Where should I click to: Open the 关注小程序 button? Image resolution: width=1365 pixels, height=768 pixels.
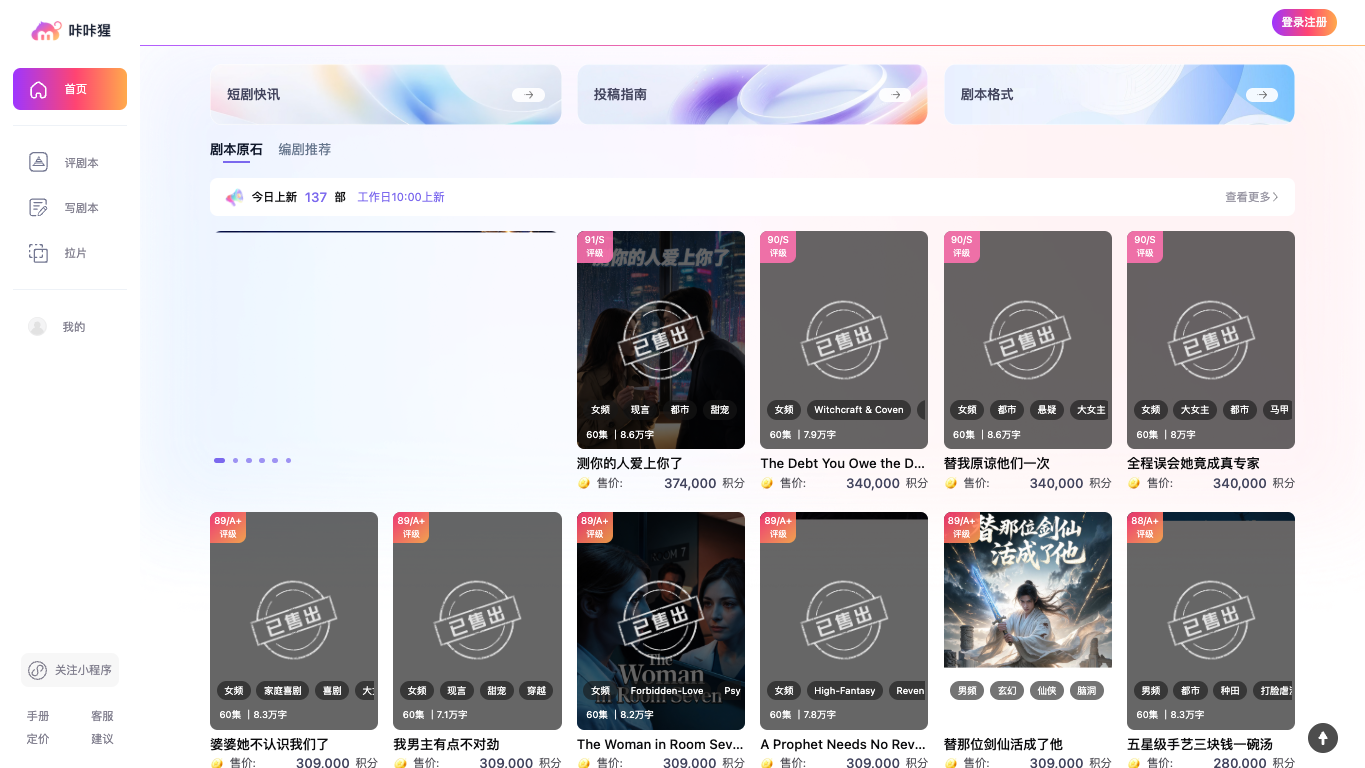[70, 670]
